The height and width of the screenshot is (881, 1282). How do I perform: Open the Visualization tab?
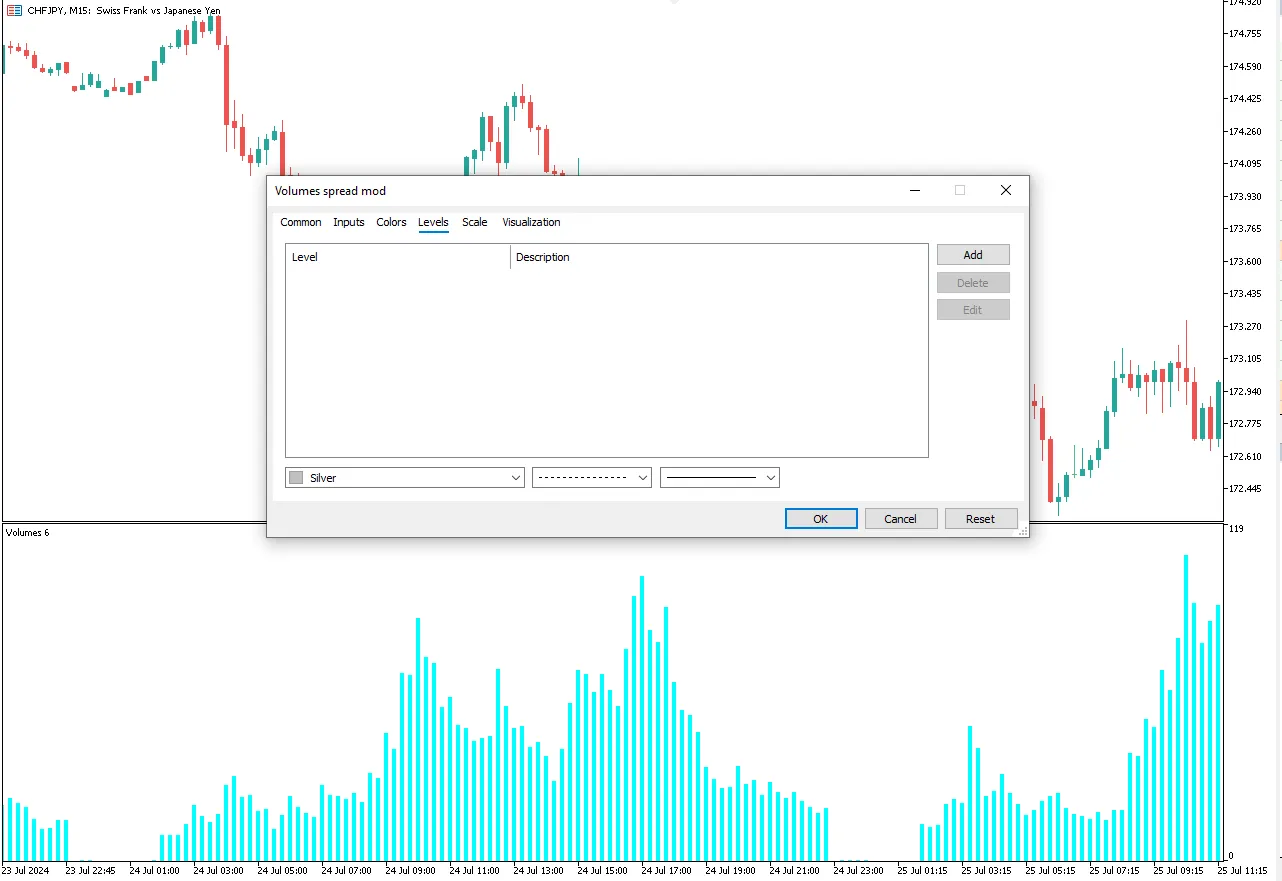click(x=531, y=222)
